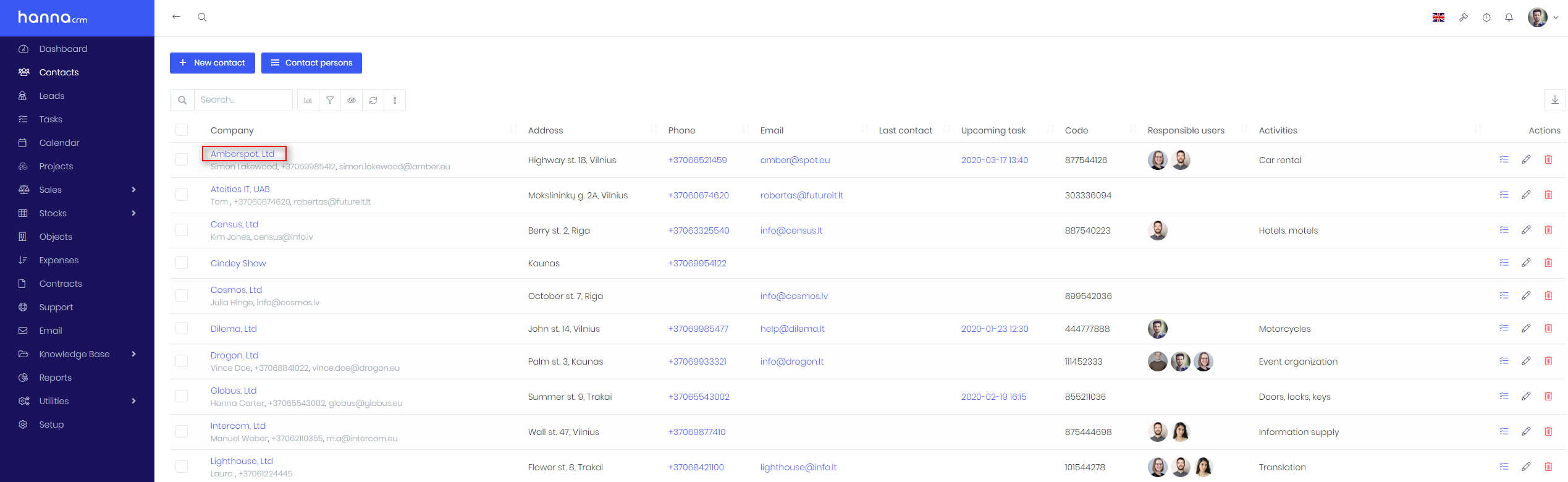Select Ateities IT, UAB row checkbox
The width and height of the screenshot is (1568, 482).
coord(182,195)
